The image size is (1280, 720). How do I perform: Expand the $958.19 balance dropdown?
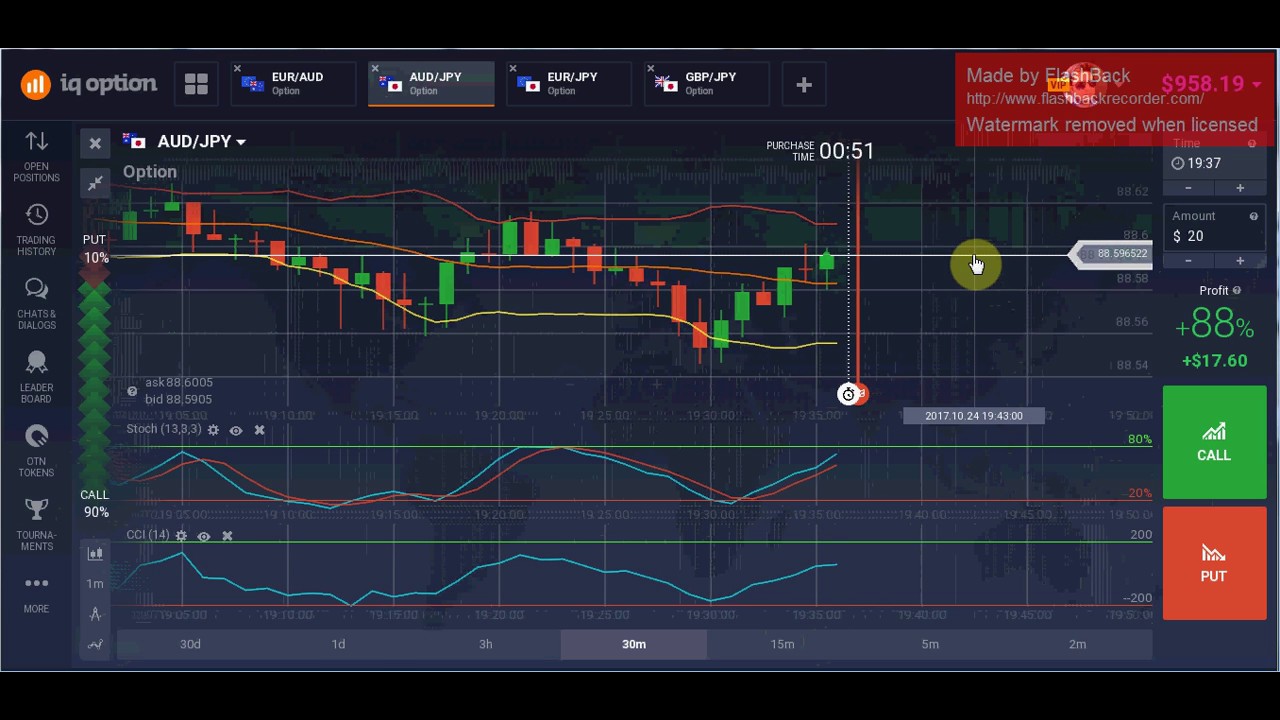tap(1211, 84)
